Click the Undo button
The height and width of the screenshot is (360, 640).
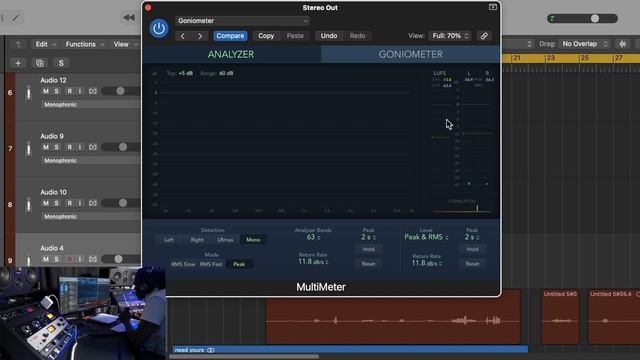click(329, 36)
